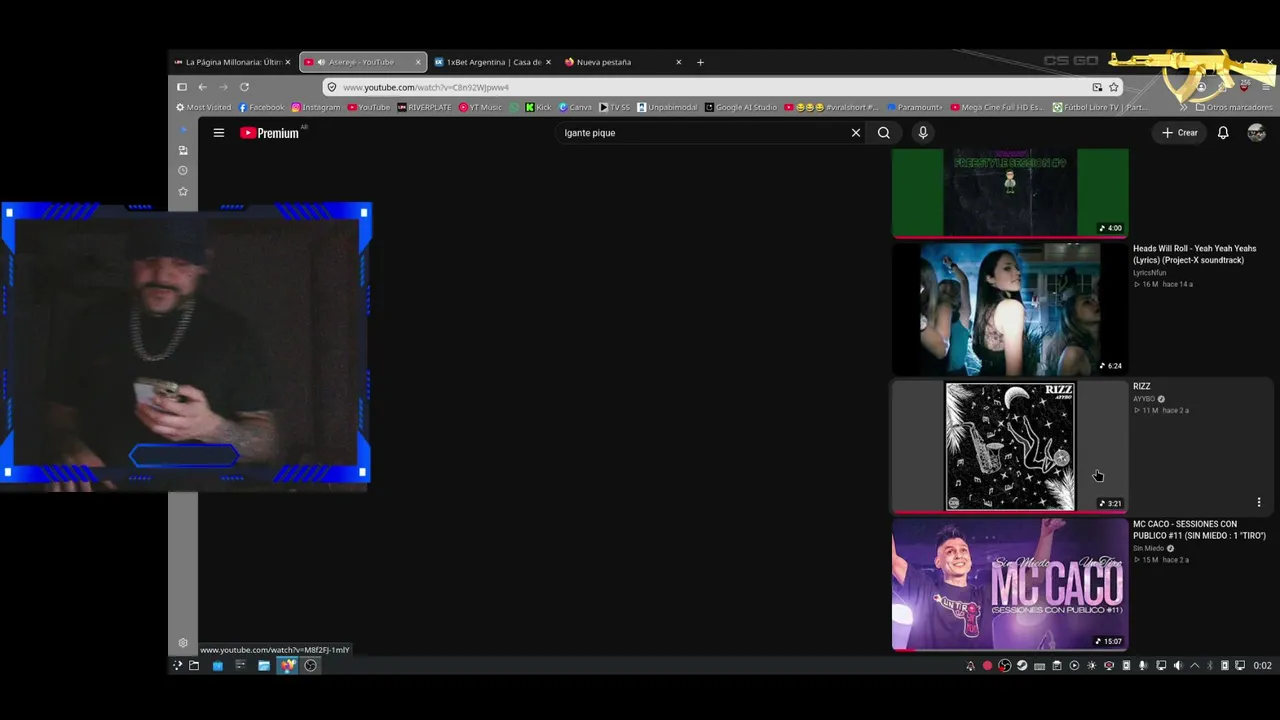
Task: Open the Heads Will Roll video title
Action: coord(1195,254)
